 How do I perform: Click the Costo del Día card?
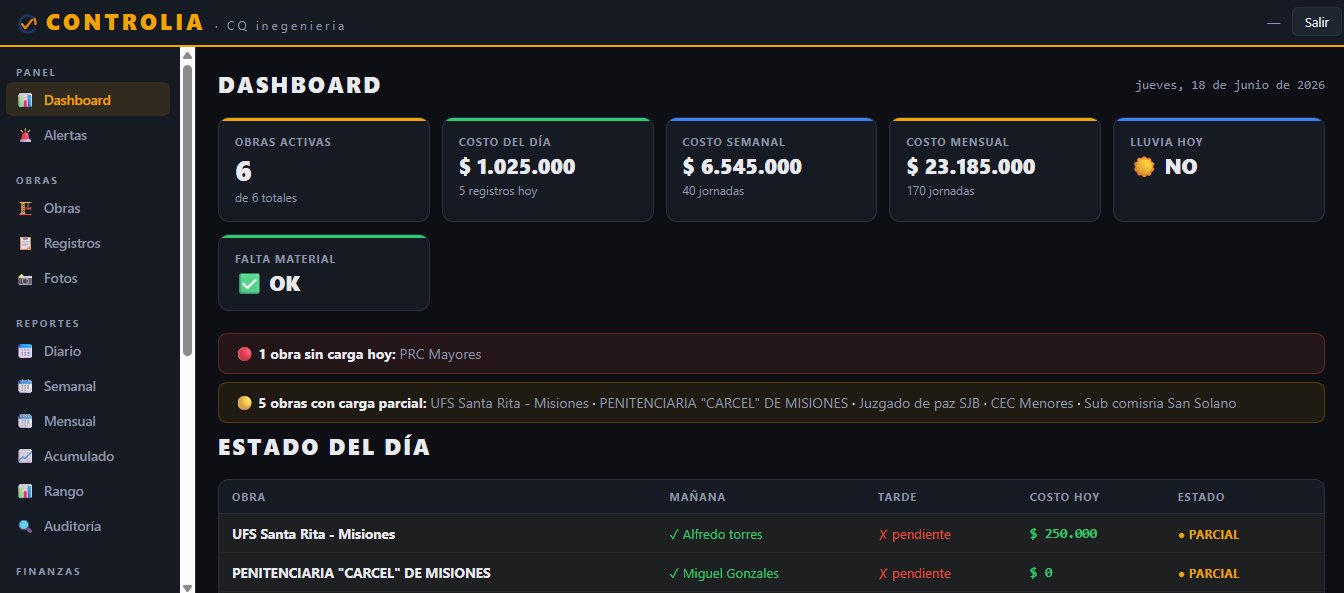[548, 170]
